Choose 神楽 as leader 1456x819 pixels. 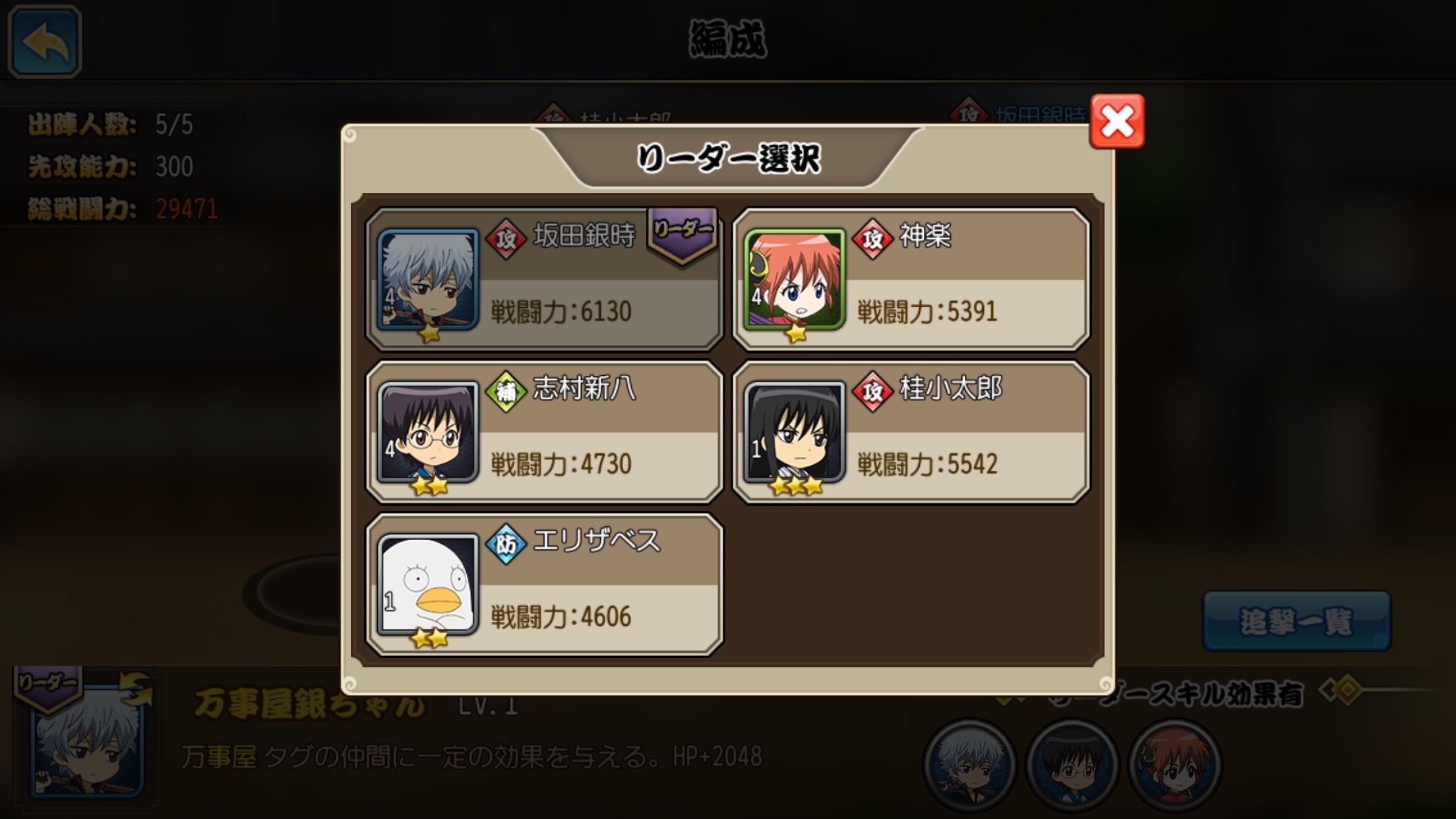(x=911, y=280)
